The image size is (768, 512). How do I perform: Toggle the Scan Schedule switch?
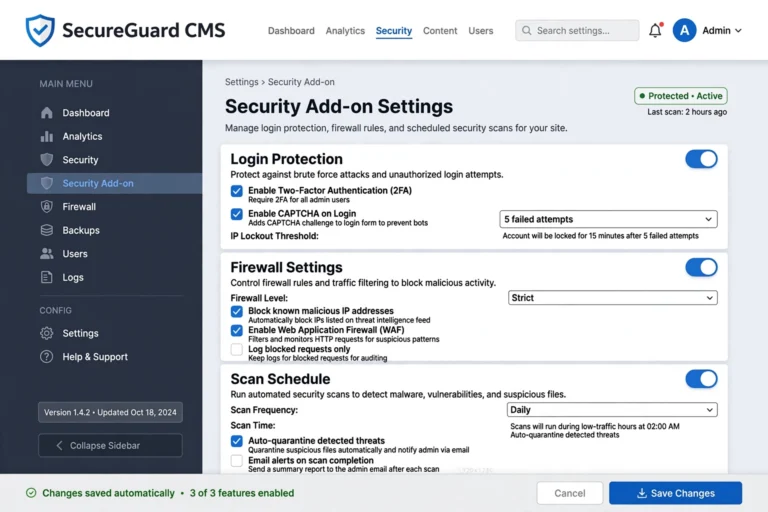[x=701, y=379]
